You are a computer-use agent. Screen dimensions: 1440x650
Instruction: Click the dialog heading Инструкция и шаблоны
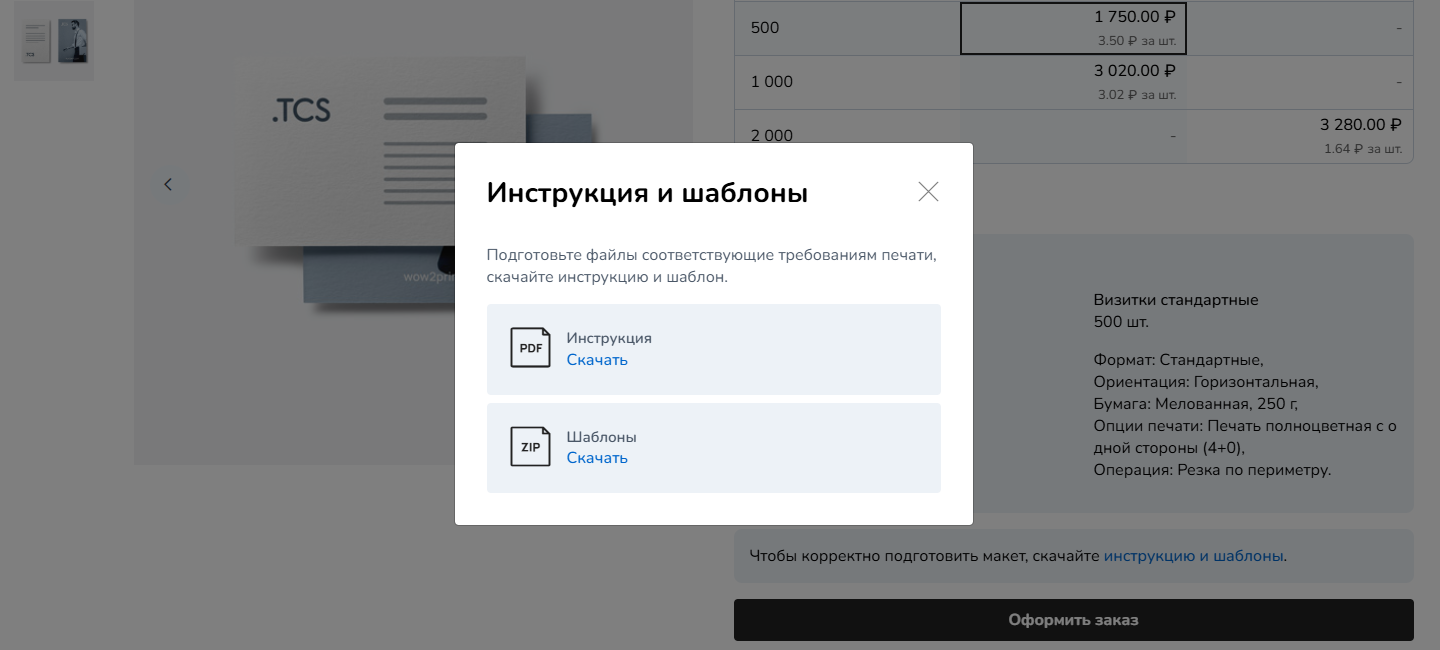[647, 193]
